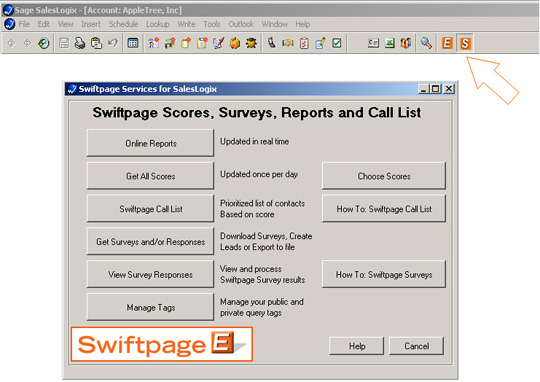This screenshot has height=382, width=540.
Task: Click the Get All Scores button
Action: pos(150,176)
